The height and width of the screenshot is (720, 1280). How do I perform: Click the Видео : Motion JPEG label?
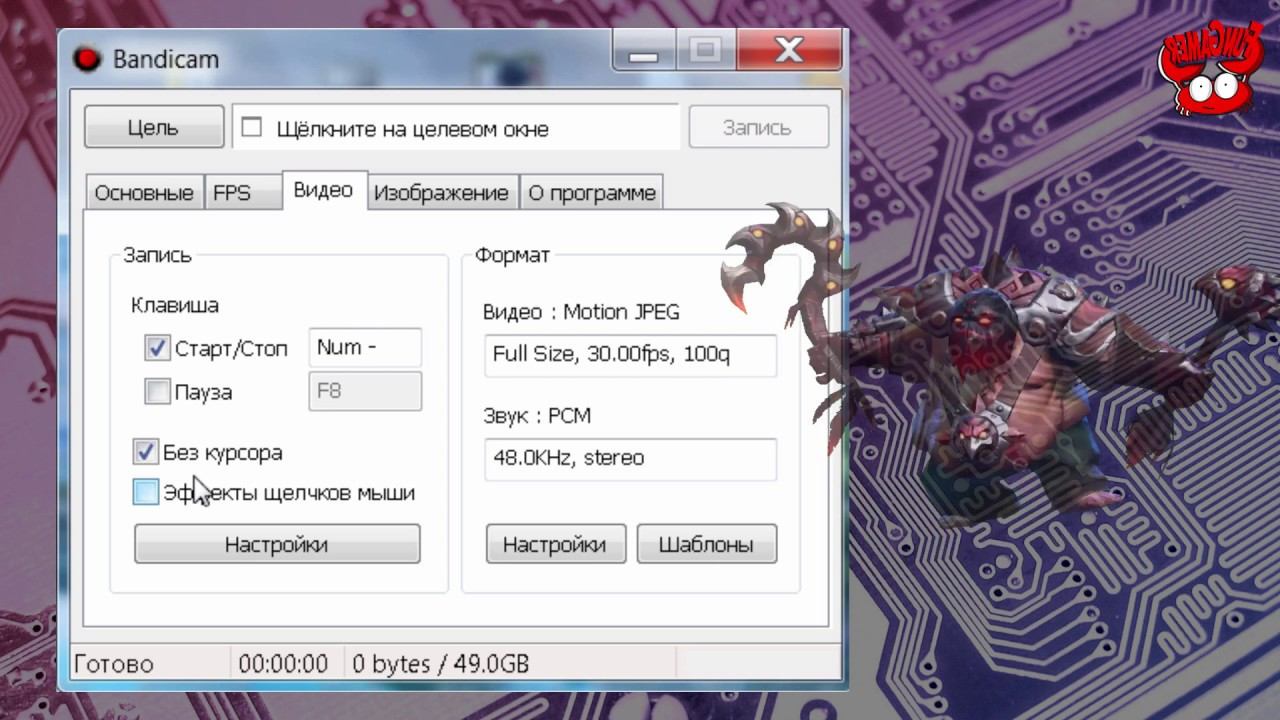(581, 312)
